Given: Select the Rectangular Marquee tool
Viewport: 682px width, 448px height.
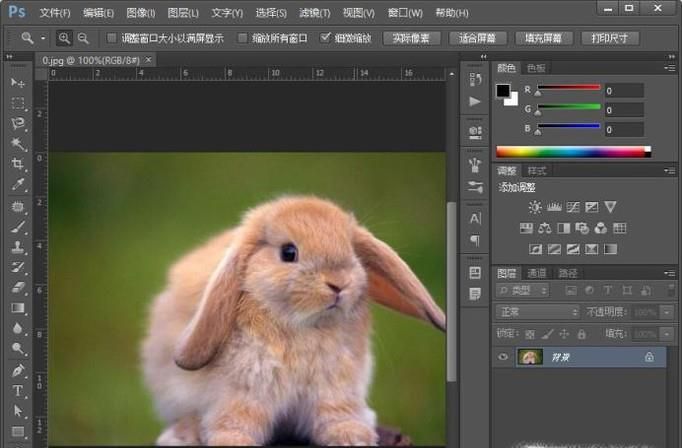Looking at the screenshot, I should [18, 103].
